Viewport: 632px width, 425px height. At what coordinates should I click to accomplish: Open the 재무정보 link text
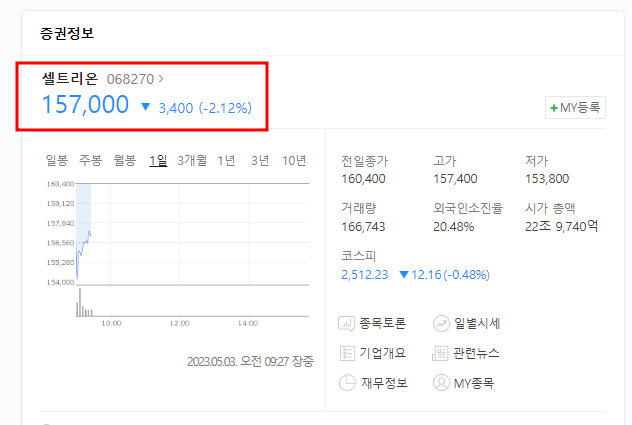coord(384,383)
